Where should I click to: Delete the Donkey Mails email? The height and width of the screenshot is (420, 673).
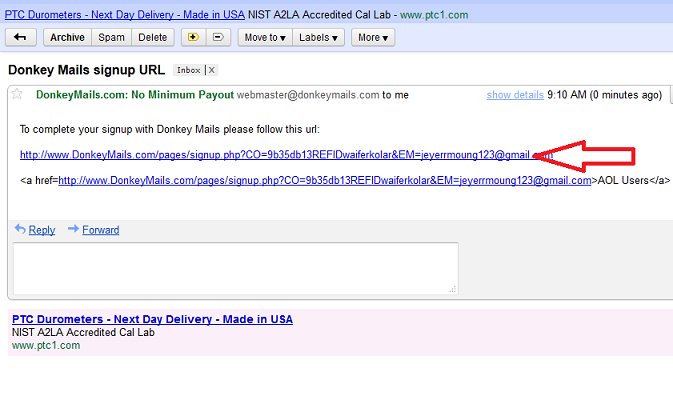152,37
